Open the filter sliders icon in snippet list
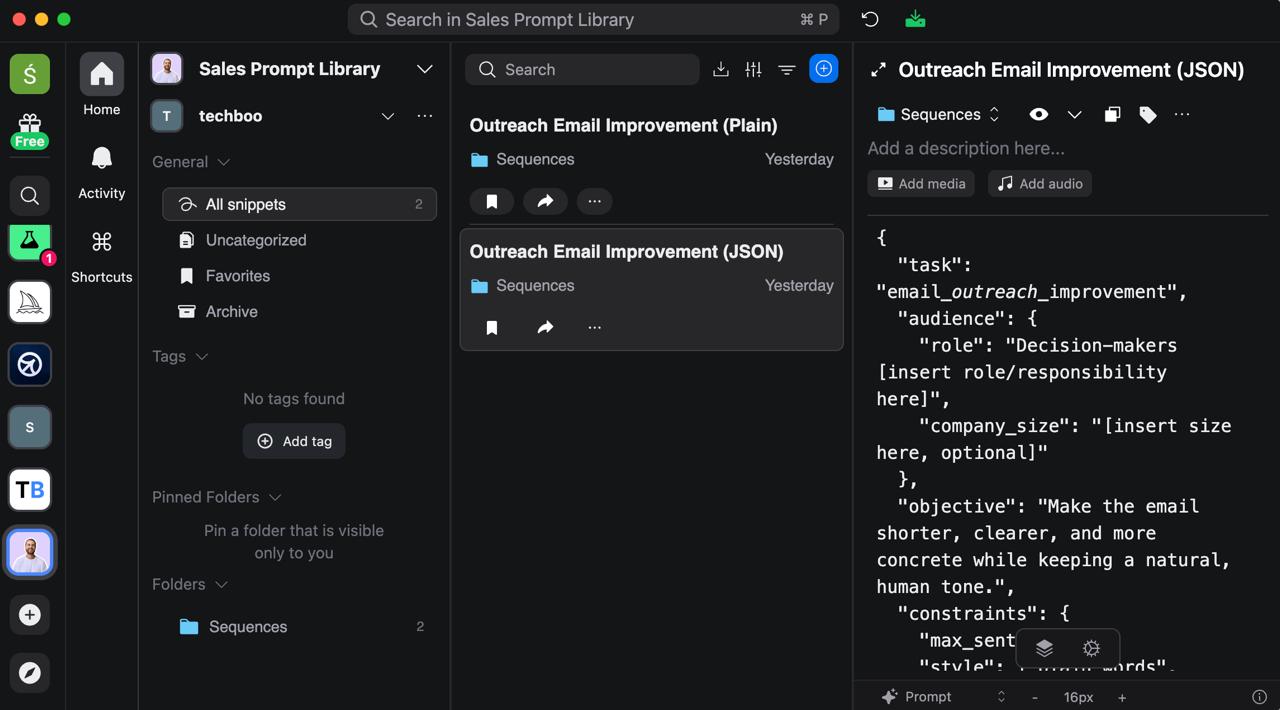The height and width of the screenshot is (710, 1280). point(753,69)
